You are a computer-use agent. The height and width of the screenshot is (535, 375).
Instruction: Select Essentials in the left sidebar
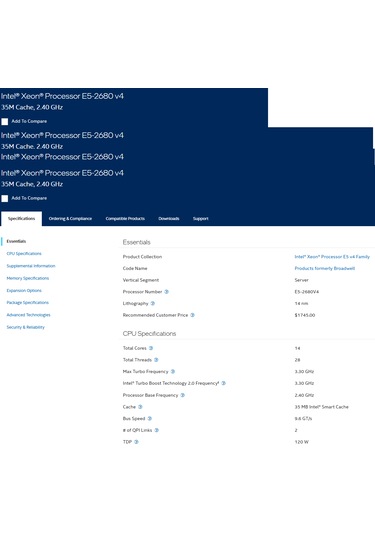pyautogui.click(x=16, y=241)
